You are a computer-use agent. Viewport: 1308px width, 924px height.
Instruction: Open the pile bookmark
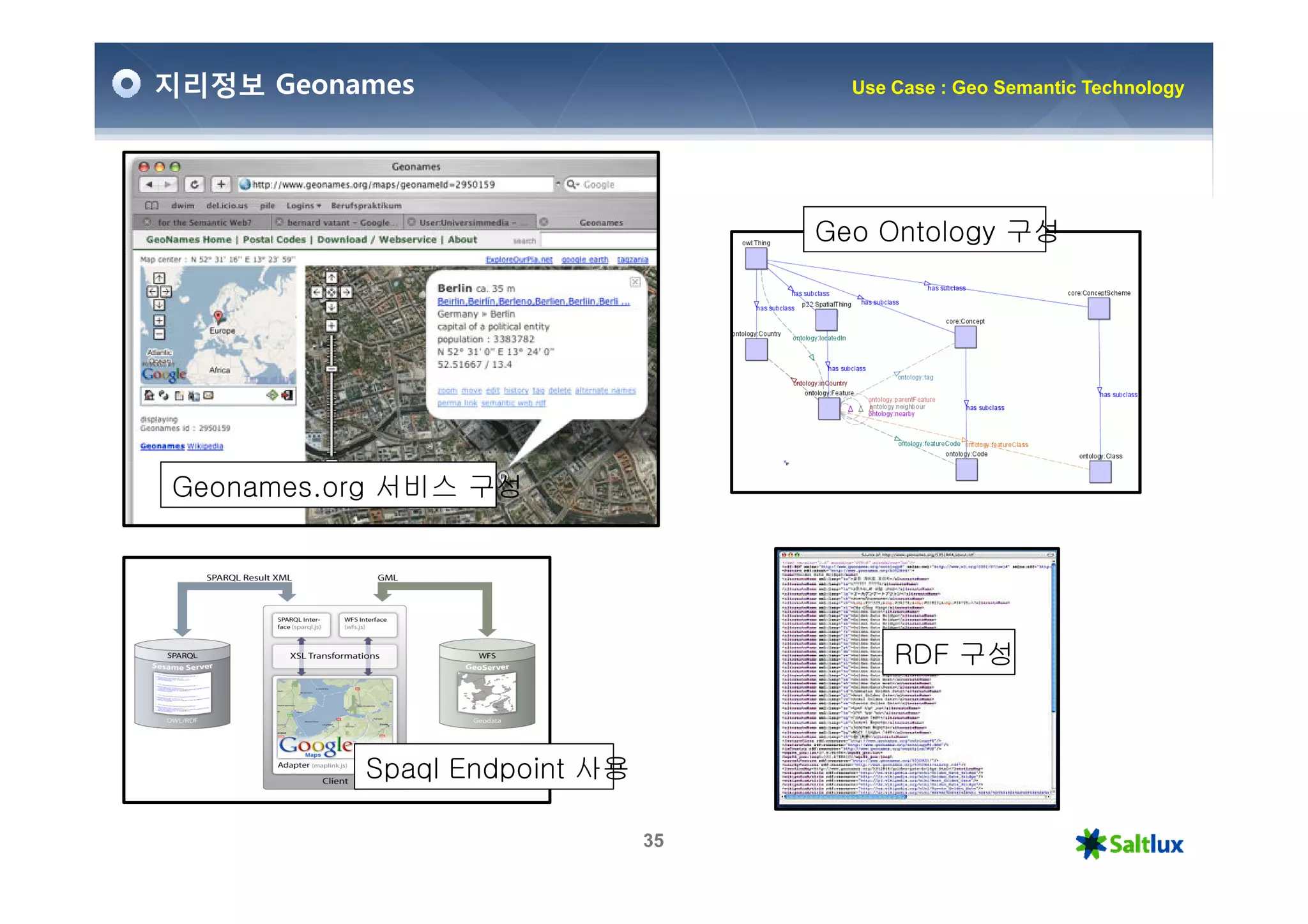[x=268, y=206]
